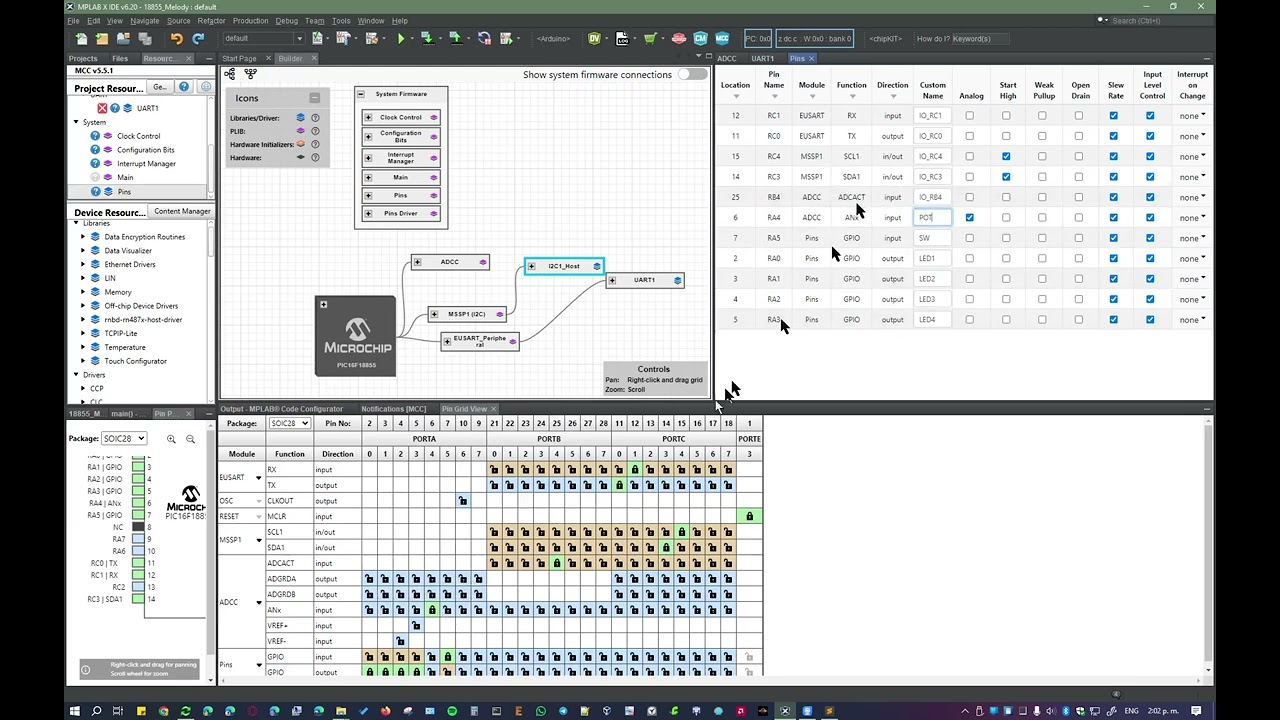Switch to the Notifications [MCC] tab
The image size is (1280, 720).
click(x=393, y=409)
